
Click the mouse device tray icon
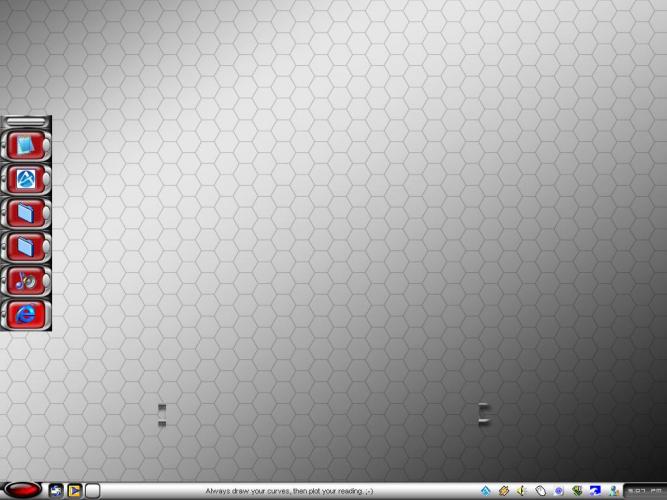point(540,491)
